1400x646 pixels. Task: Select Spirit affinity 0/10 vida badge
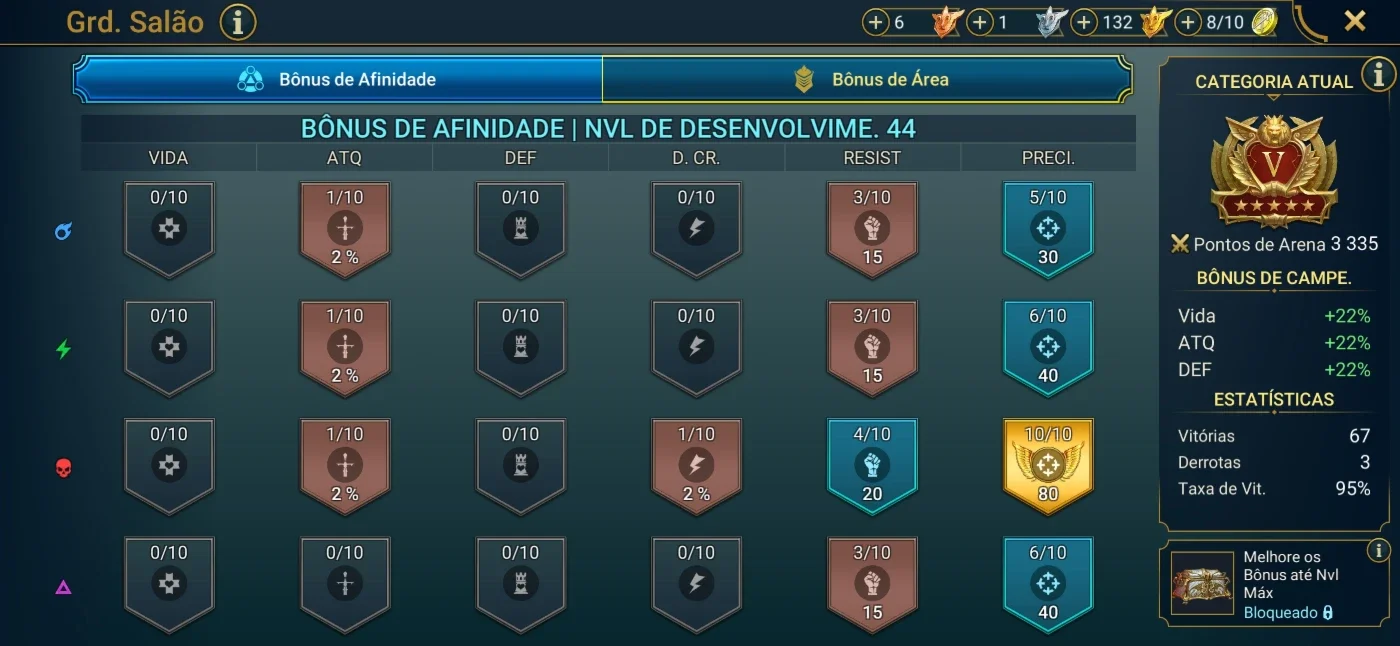(x=169, y=347)
